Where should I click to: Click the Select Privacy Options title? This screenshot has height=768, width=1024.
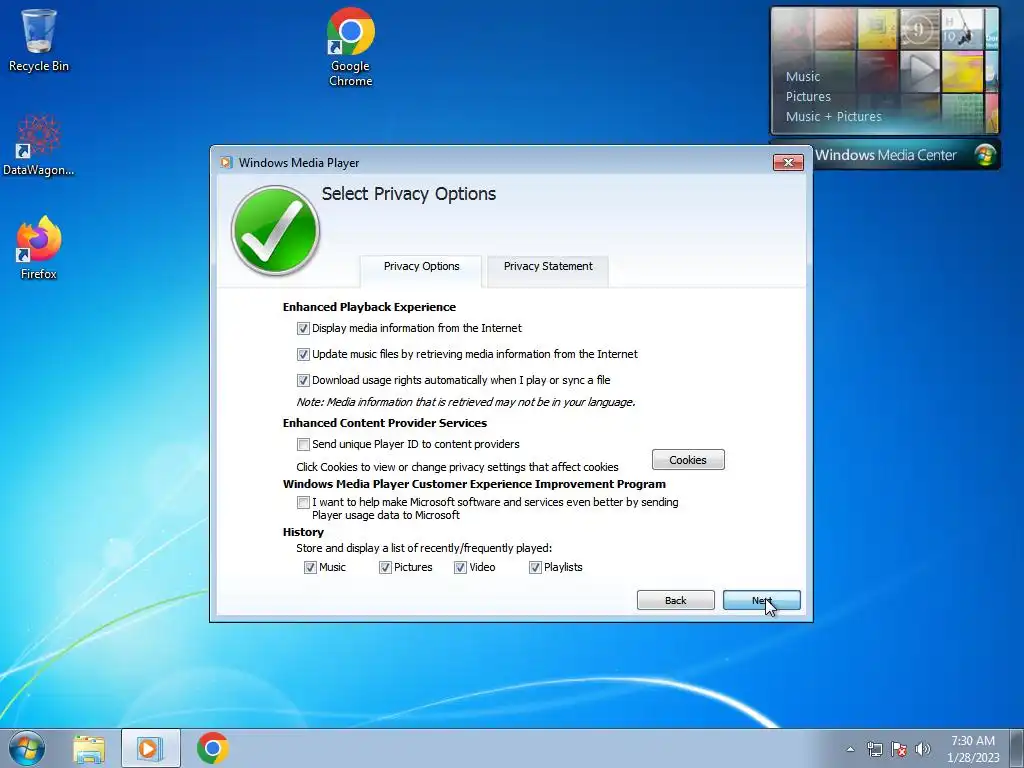(x=409, y=194)
